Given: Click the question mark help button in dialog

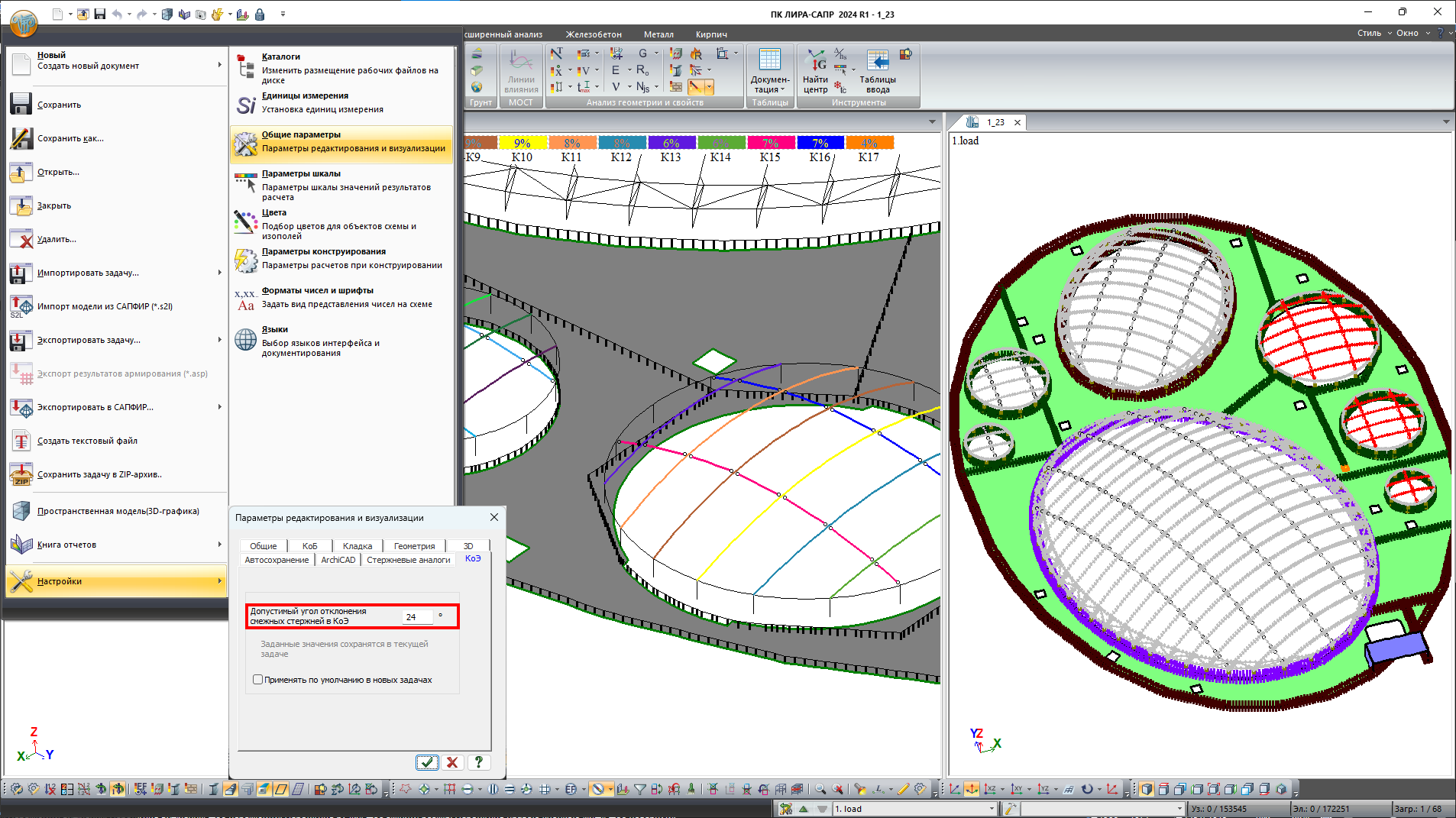Looking at the screenshot, I should (x=478, y=762).
